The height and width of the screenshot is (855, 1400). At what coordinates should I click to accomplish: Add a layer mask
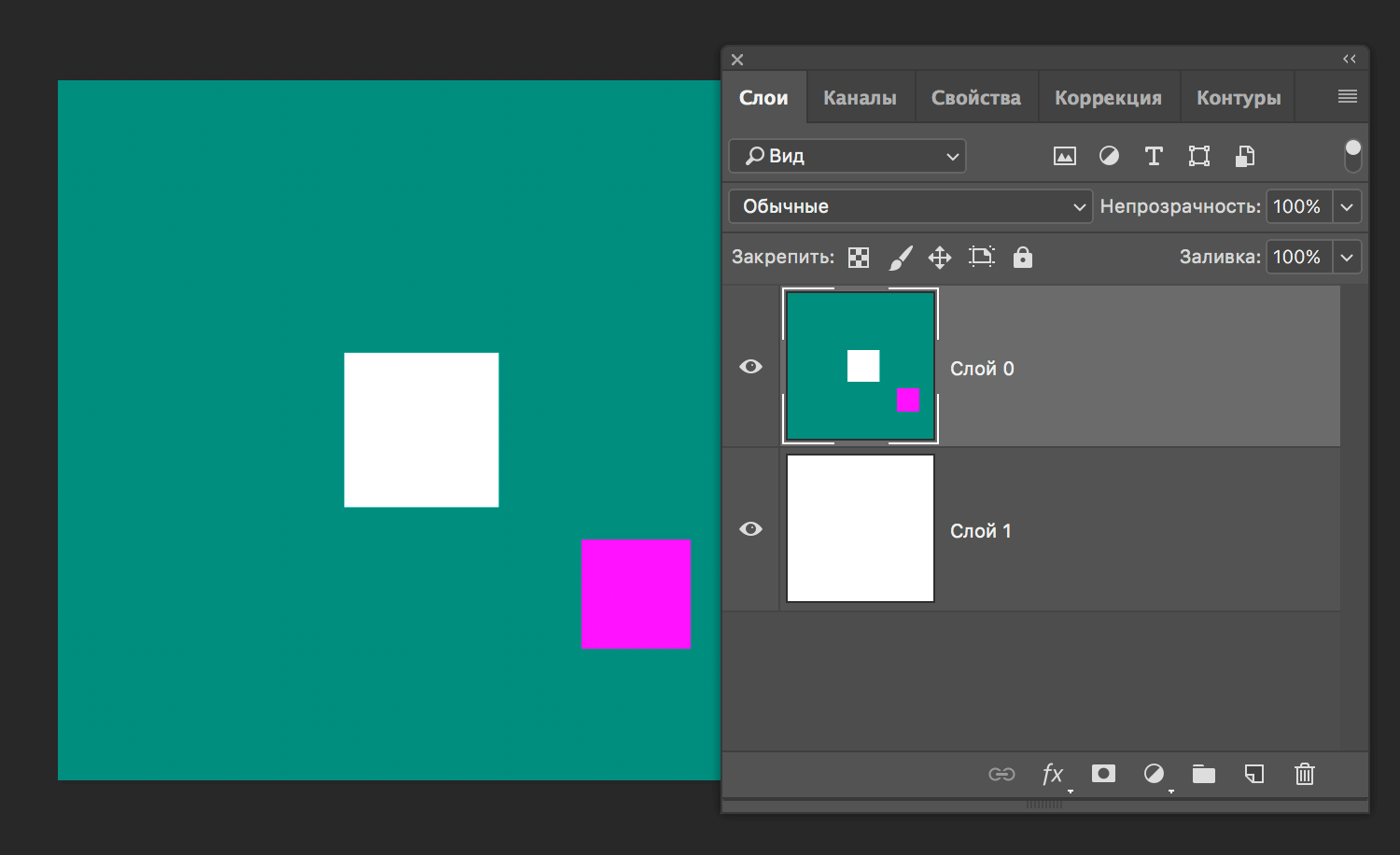tap(1103, 774)
